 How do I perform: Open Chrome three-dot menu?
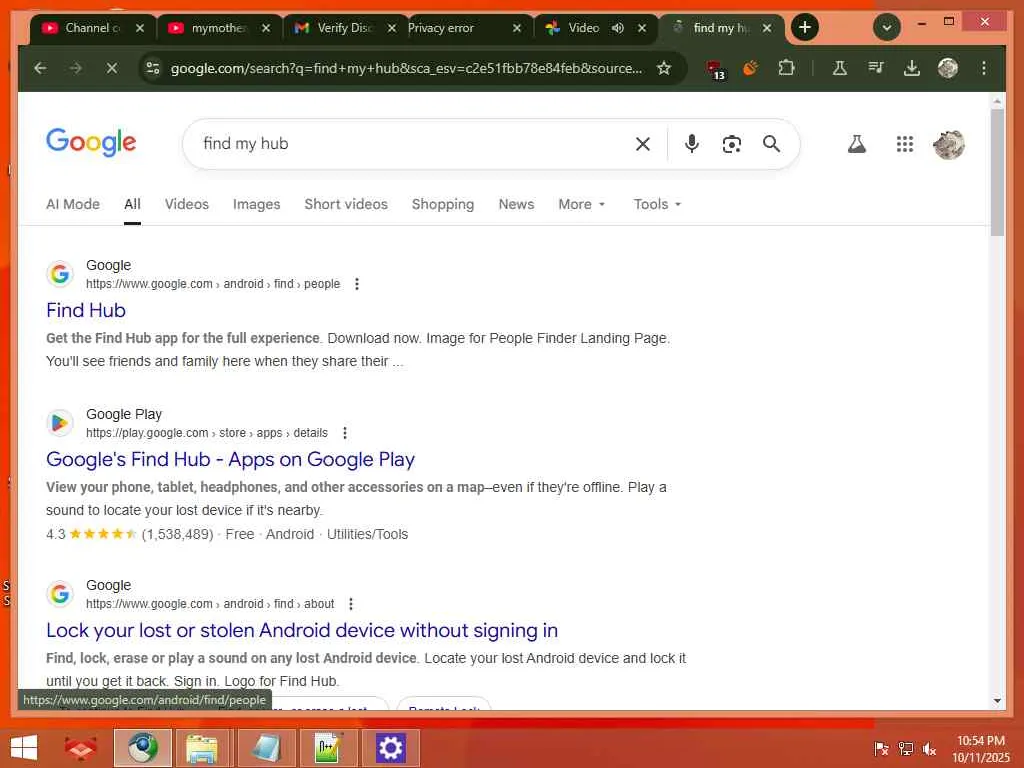coord(984,68)
